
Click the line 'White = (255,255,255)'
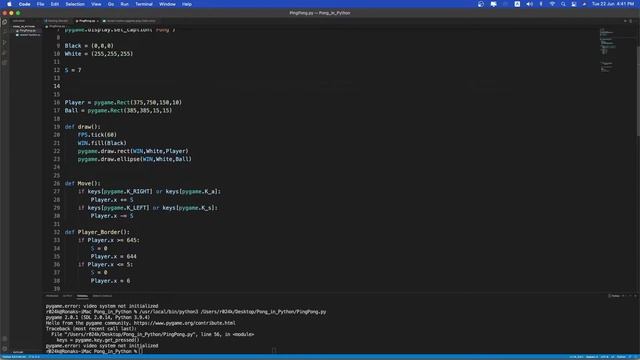click(x=99, y=54)
